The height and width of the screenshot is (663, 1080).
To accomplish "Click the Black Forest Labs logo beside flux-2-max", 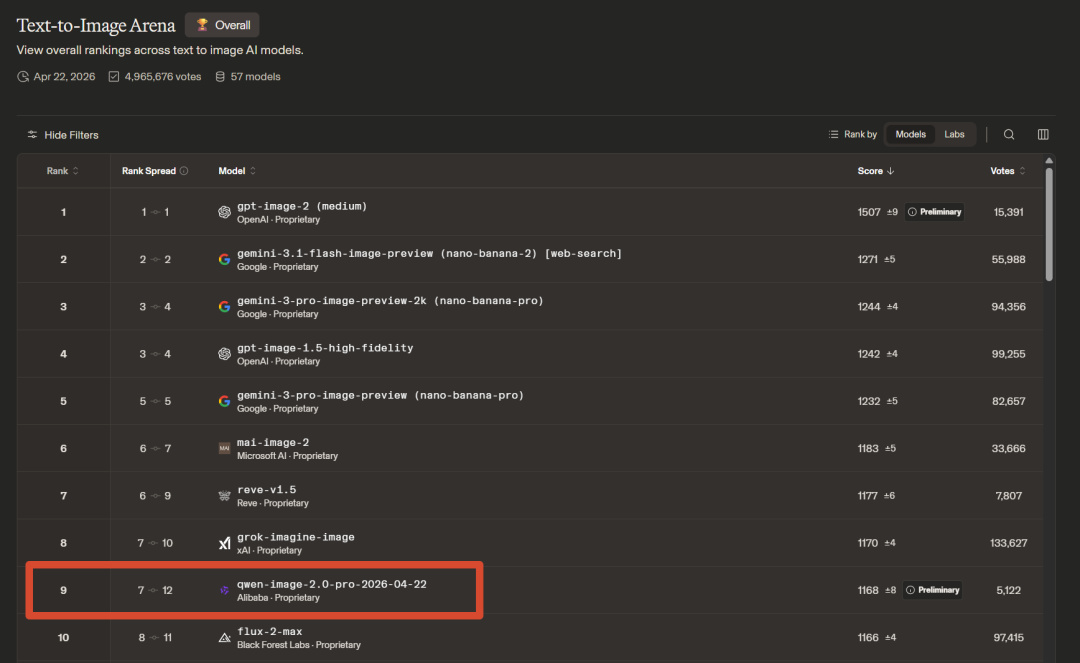I will 225,638.
